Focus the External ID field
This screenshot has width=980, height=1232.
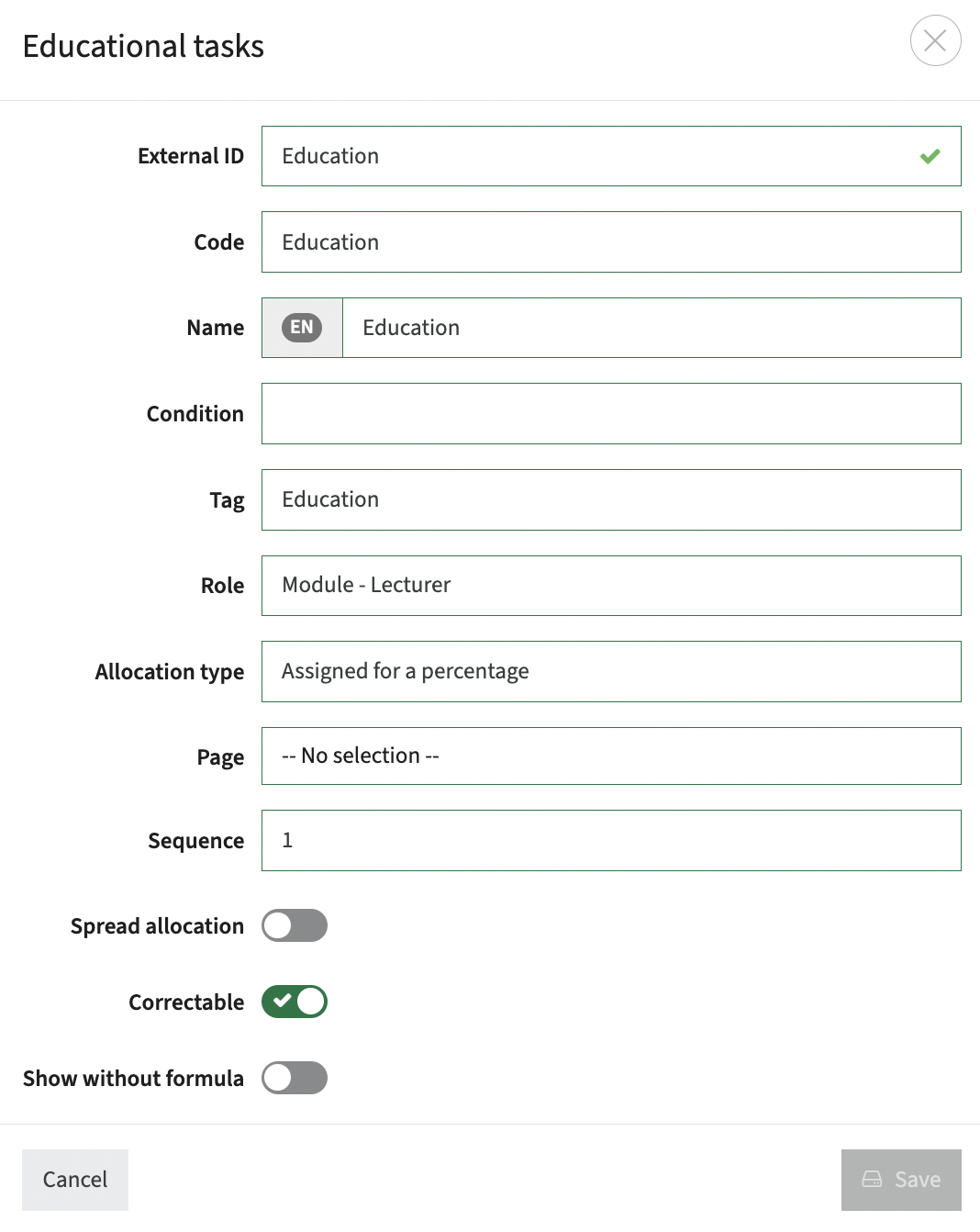pos(611,156)
